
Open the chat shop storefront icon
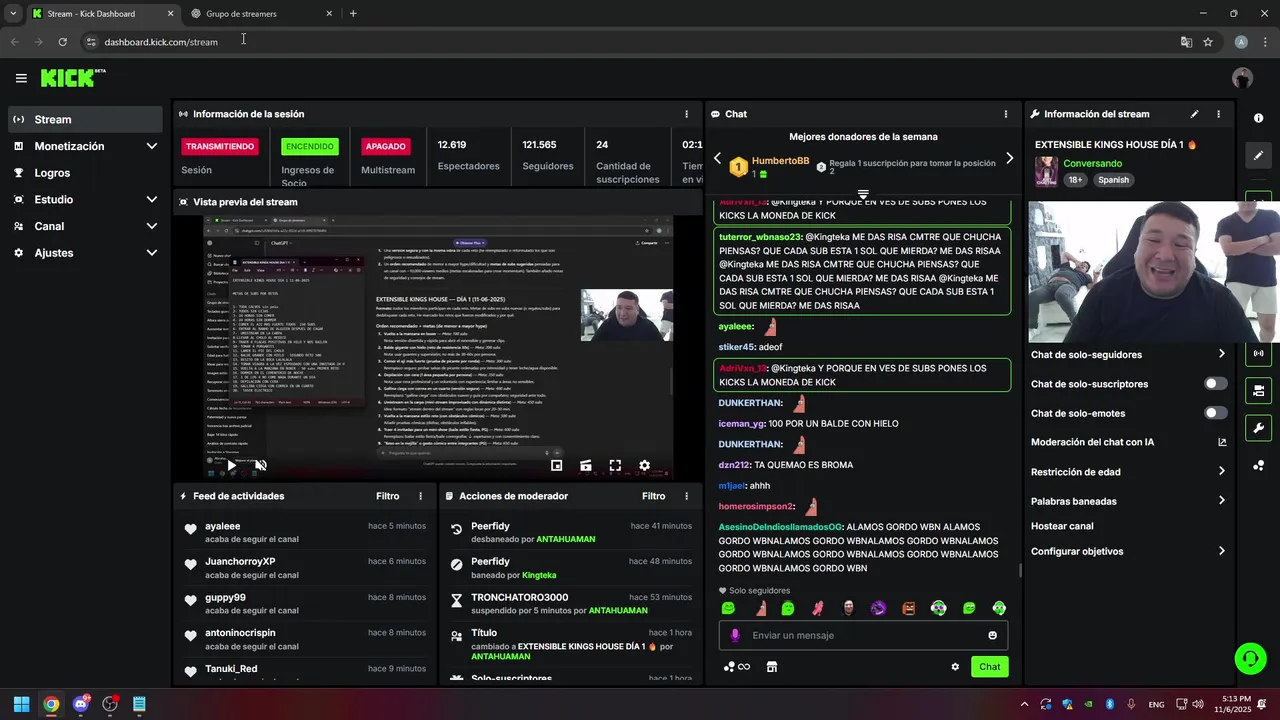click(772, 667)
